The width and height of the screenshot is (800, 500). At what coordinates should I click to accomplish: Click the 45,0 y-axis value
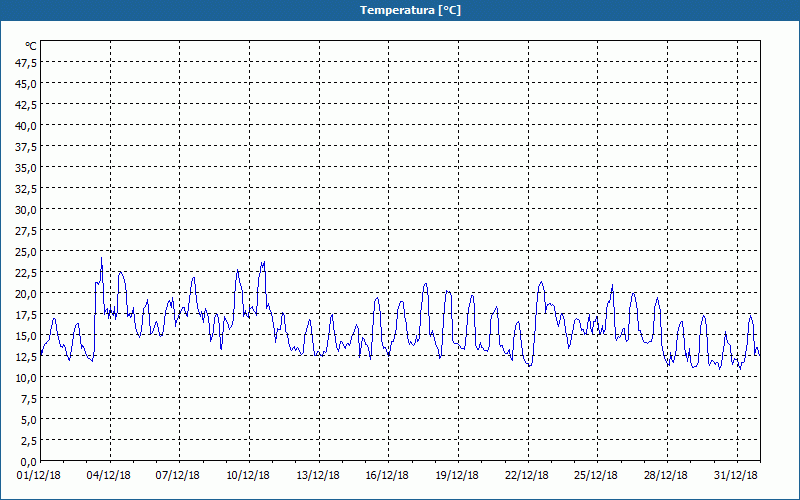coord(27,83)
